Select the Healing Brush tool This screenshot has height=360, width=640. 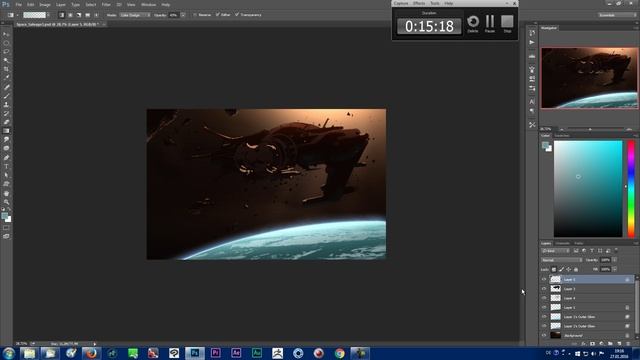pyautogui.click(x=6, y=87)
